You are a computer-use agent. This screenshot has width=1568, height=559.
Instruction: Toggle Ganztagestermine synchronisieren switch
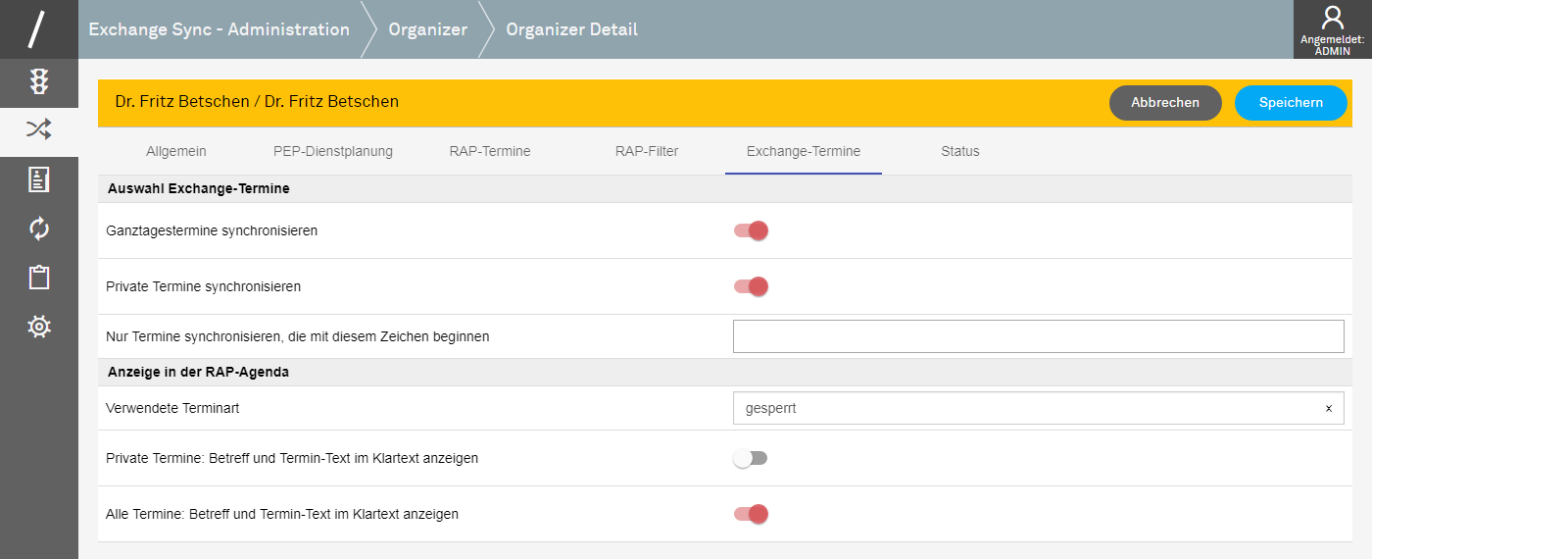coord(751,230)
